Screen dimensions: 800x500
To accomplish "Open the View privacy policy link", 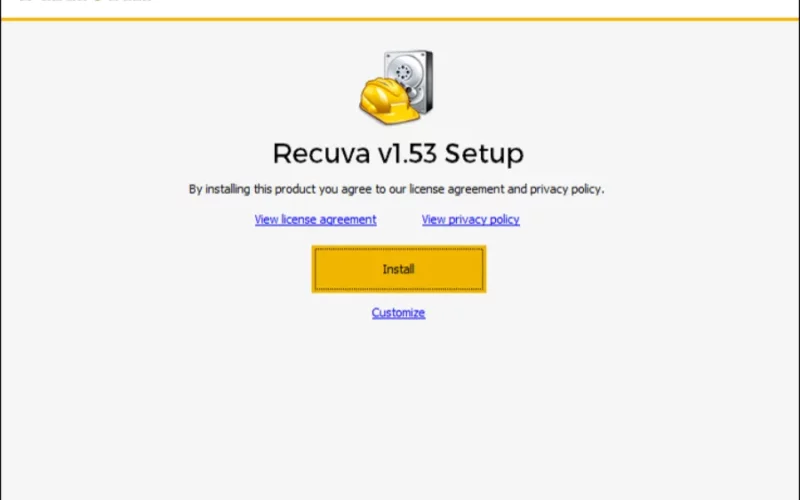I will (x=470, y=219).
